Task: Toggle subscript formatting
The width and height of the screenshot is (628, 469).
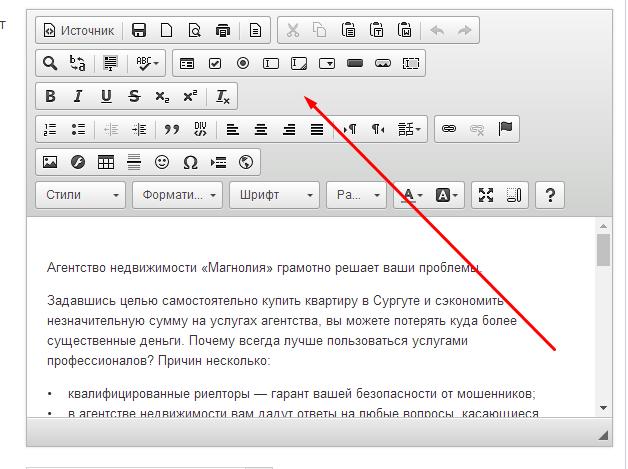Action: tap(162, 97)
